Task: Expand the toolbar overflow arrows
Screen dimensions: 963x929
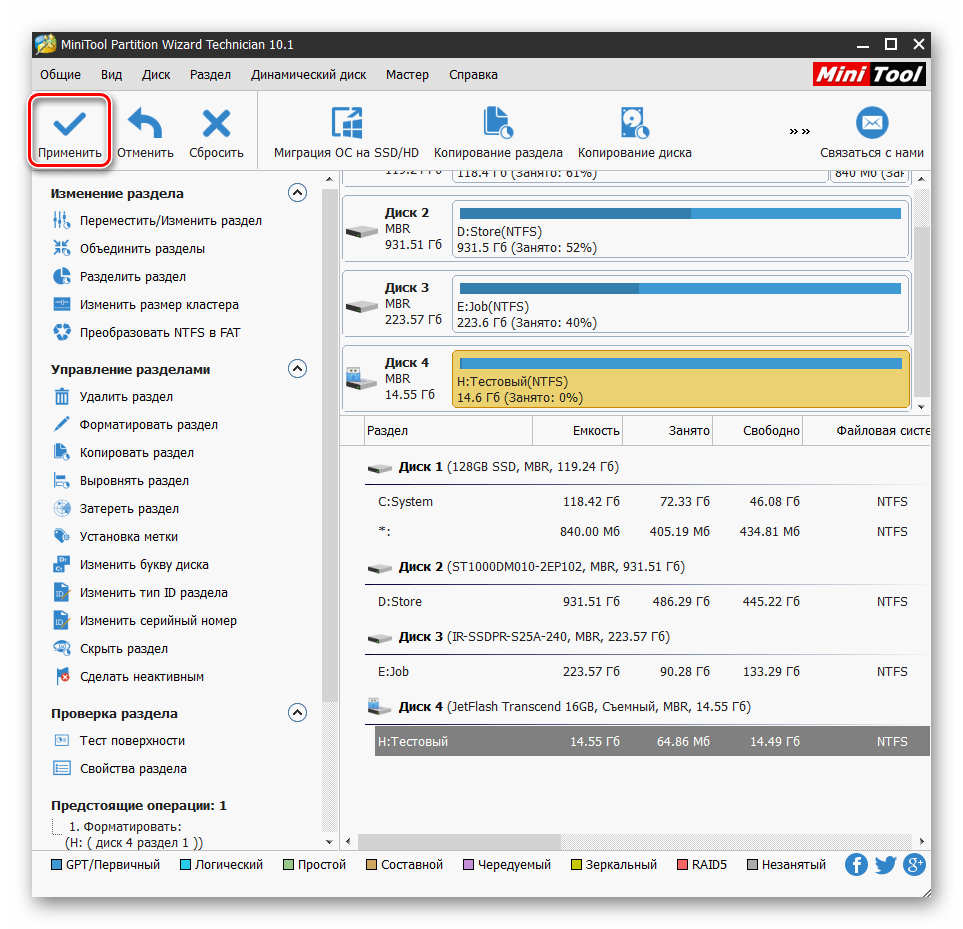Action: [799, 131]
